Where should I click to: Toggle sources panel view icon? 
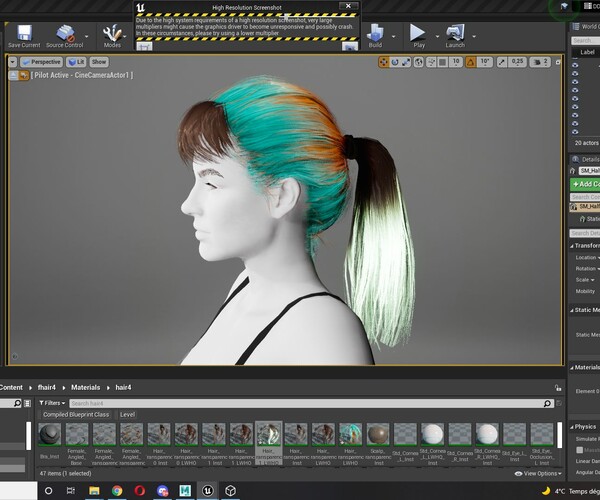pyautogui.click(x=27, y=403)
